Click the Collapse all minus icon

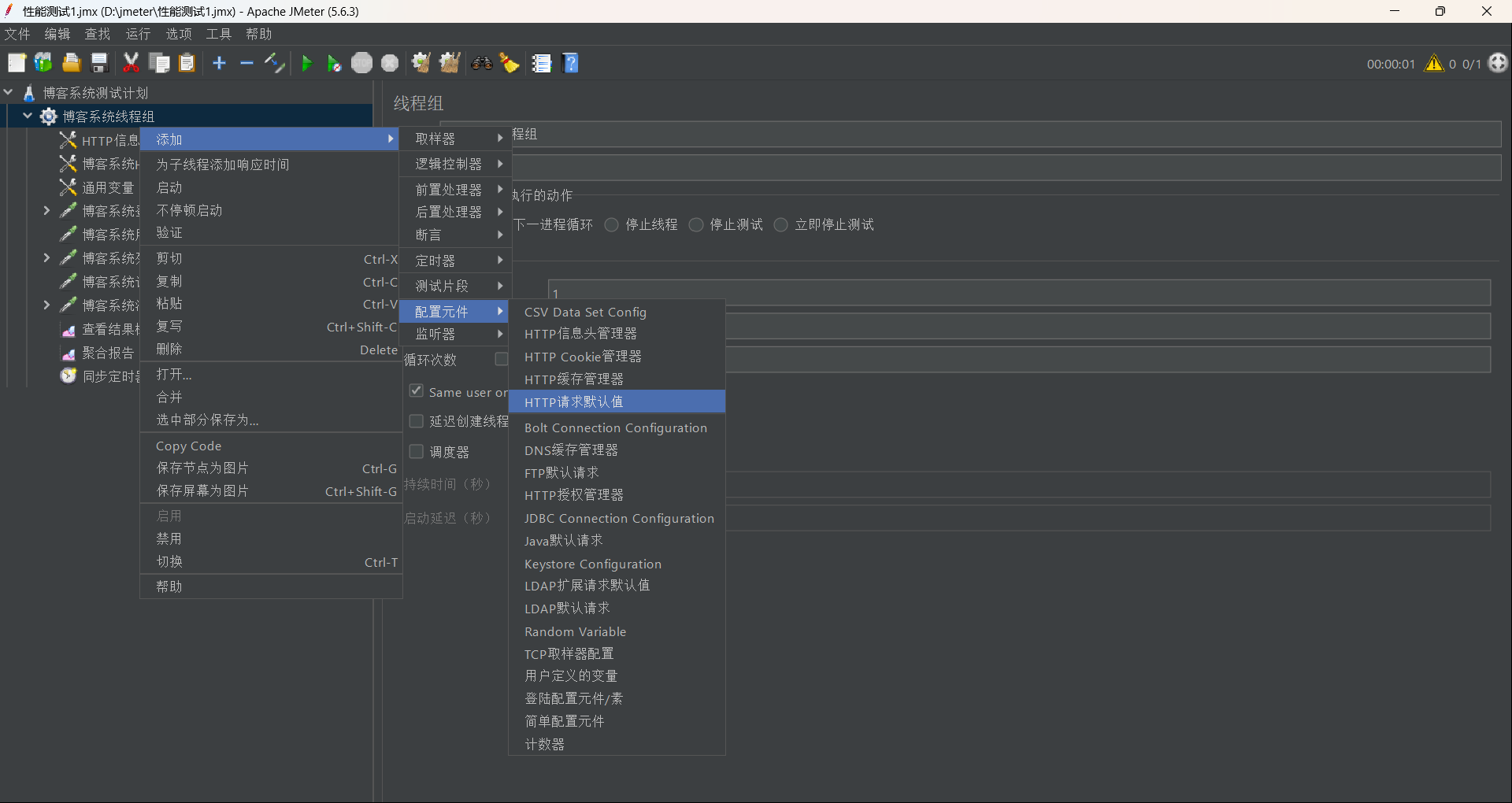246,63
